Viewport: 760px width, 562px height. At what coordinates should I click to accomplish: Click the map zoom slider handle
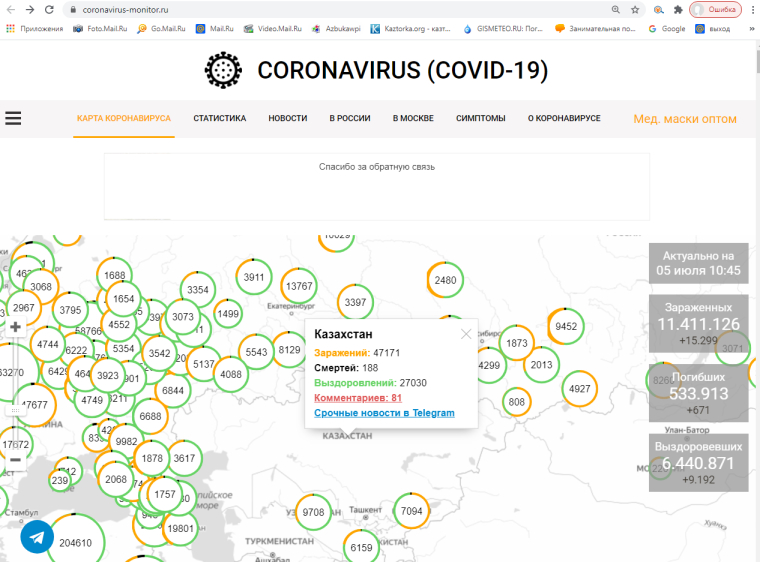click(x=15, y=410)
